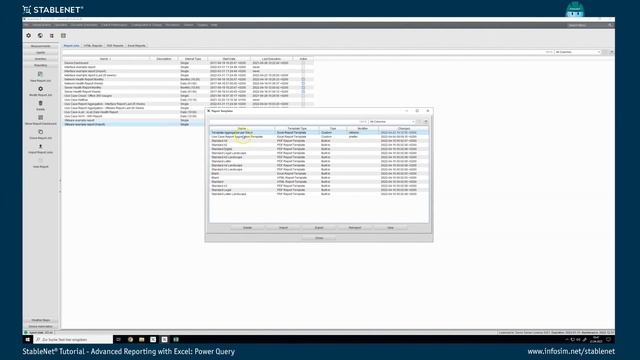
Task: Toggle Active checkbox for Server Health Report Monthly
Action: (303, 87)
